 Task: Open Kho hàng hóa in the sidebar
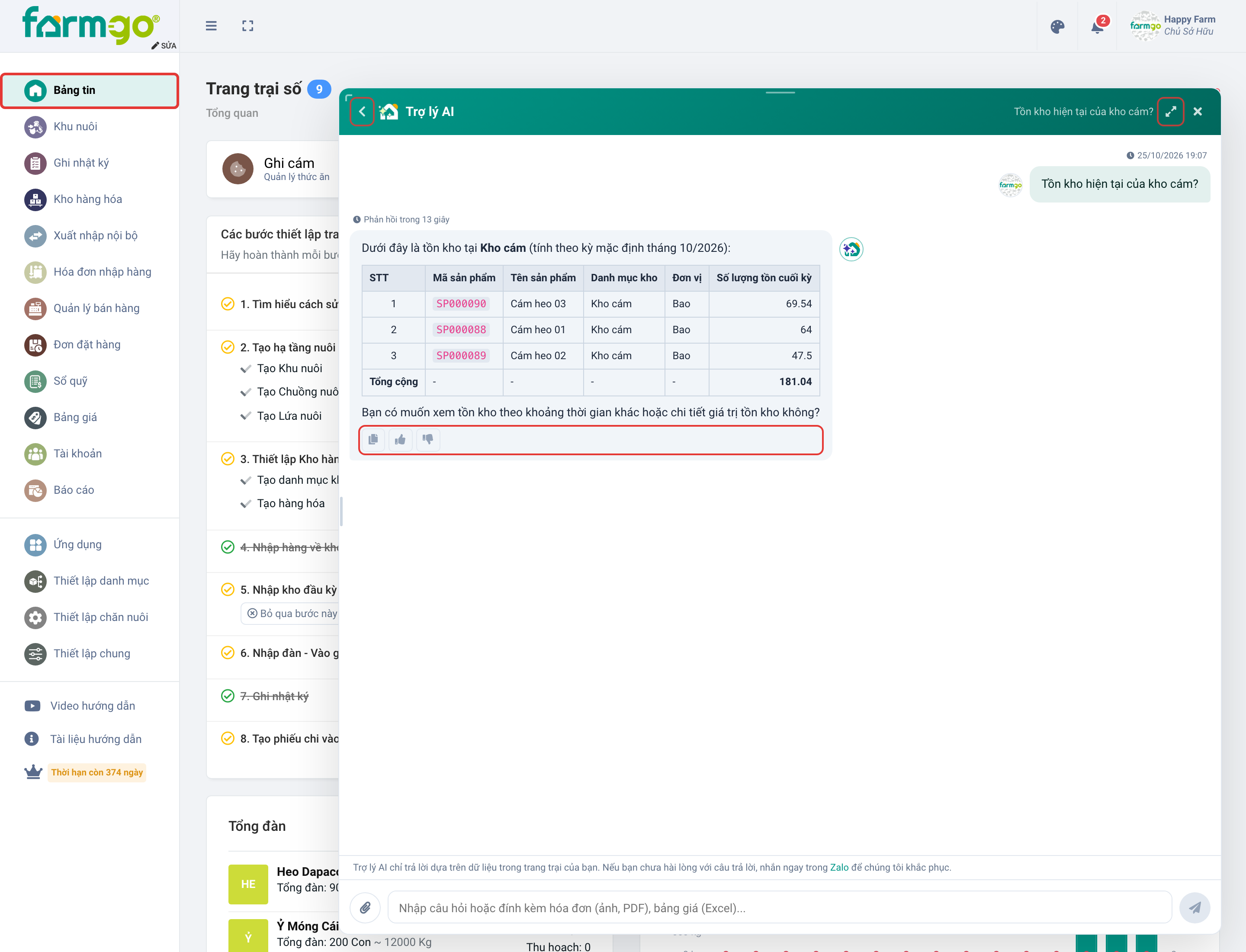pyautogui.click(x=90, y=199)
